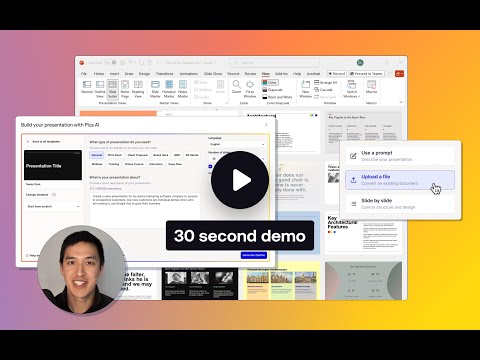Close the Plus AI dialog

266,125
